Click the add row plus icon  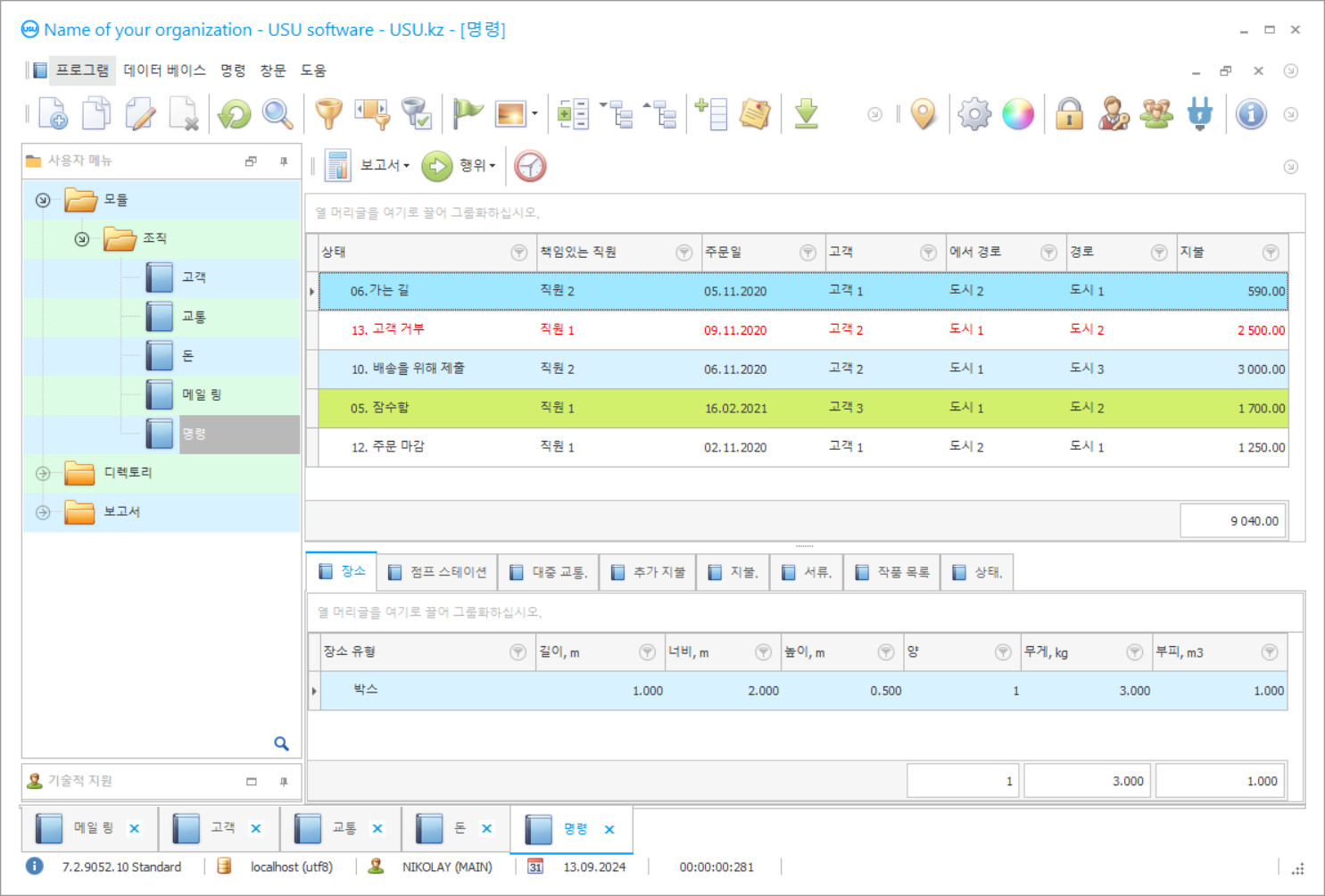pos(711,114)
